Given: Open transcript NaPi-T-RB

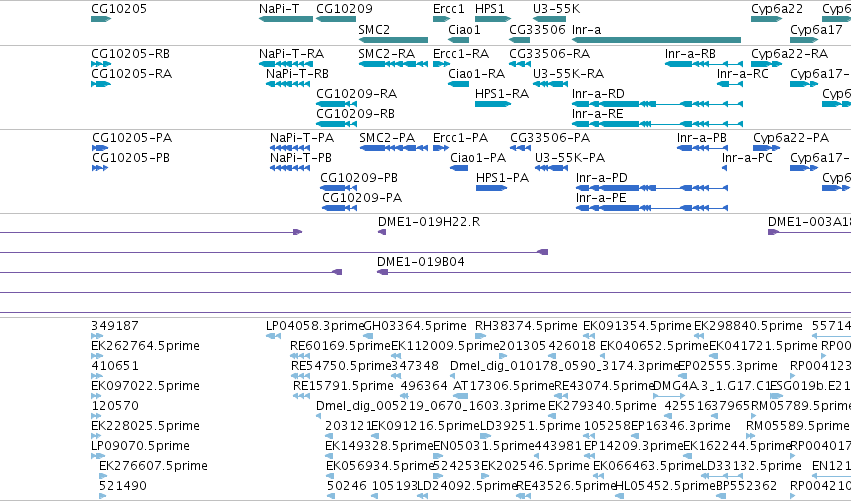Looking at the screenshot, I should pyautogui.click(x=297, y=74).
